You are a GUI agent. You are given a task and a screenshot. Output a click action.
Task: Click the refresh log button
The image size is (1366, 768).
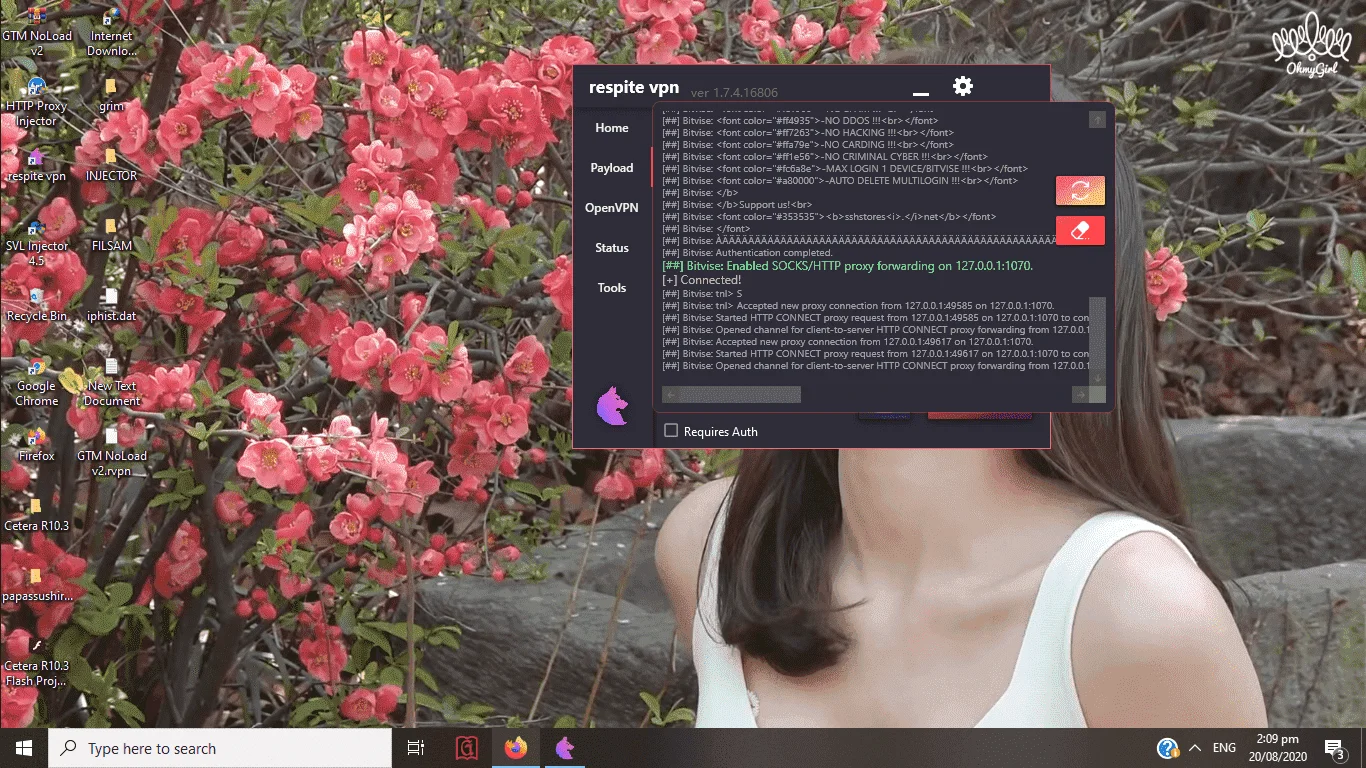[1080, 190]
